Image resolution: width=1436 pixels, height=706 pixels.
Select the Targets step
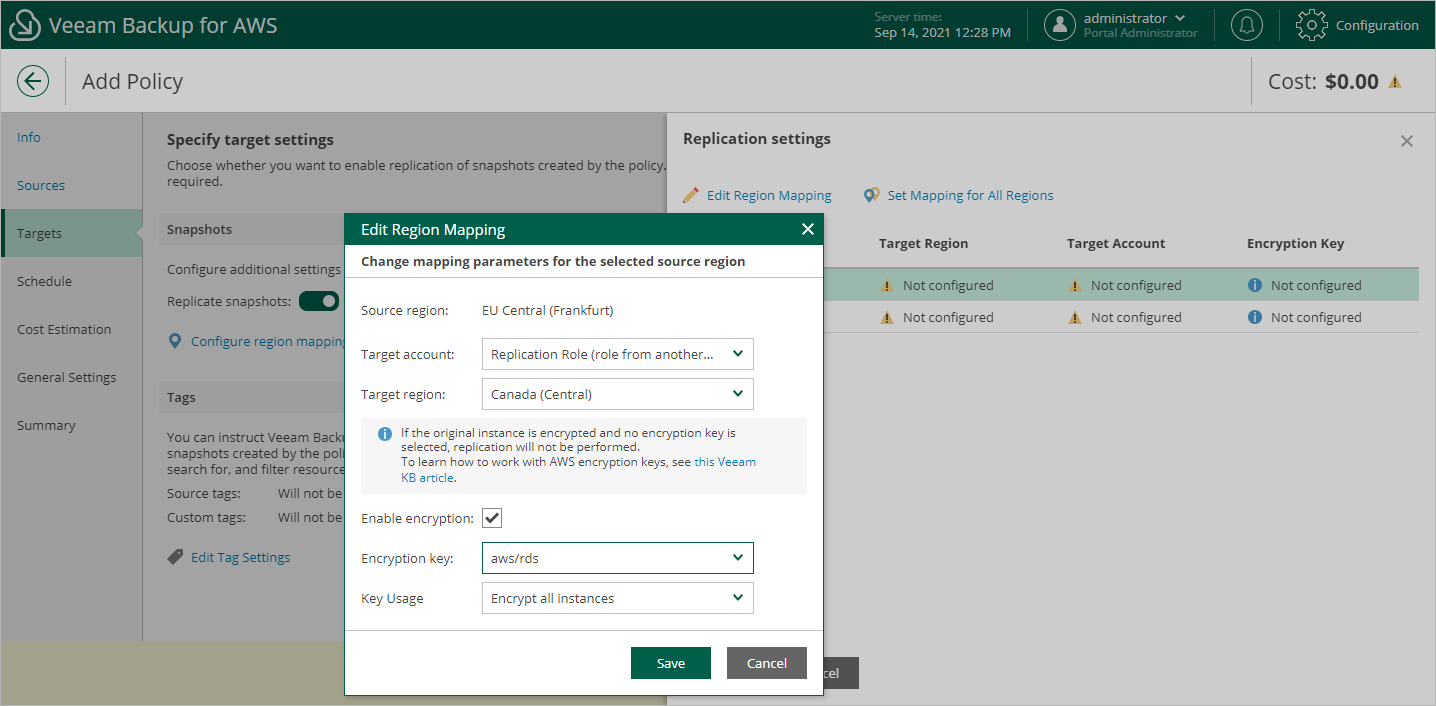pyautogui.click(x=71, y=233)
